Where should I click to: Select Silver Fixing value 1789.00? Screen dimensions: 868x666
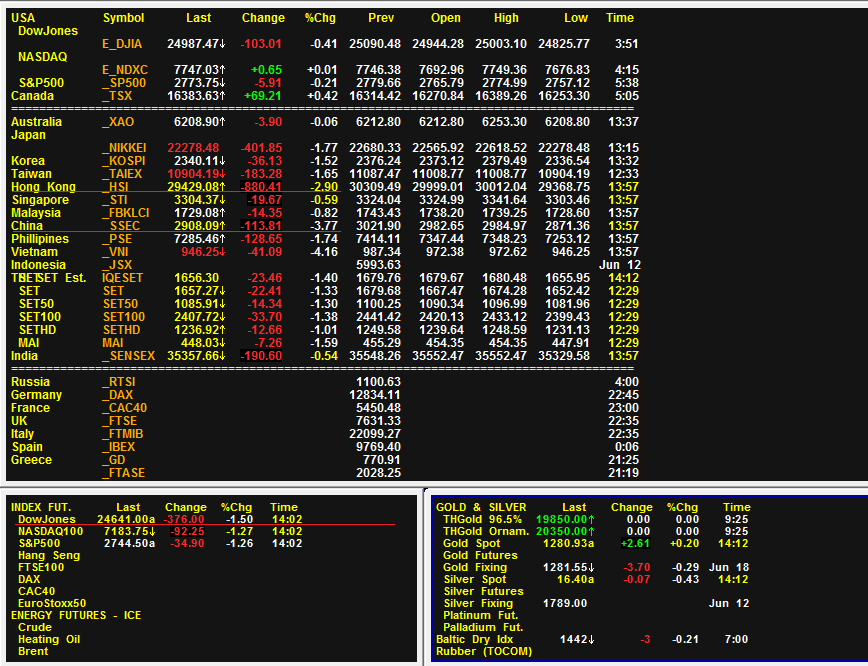click(x=565, y=603)
